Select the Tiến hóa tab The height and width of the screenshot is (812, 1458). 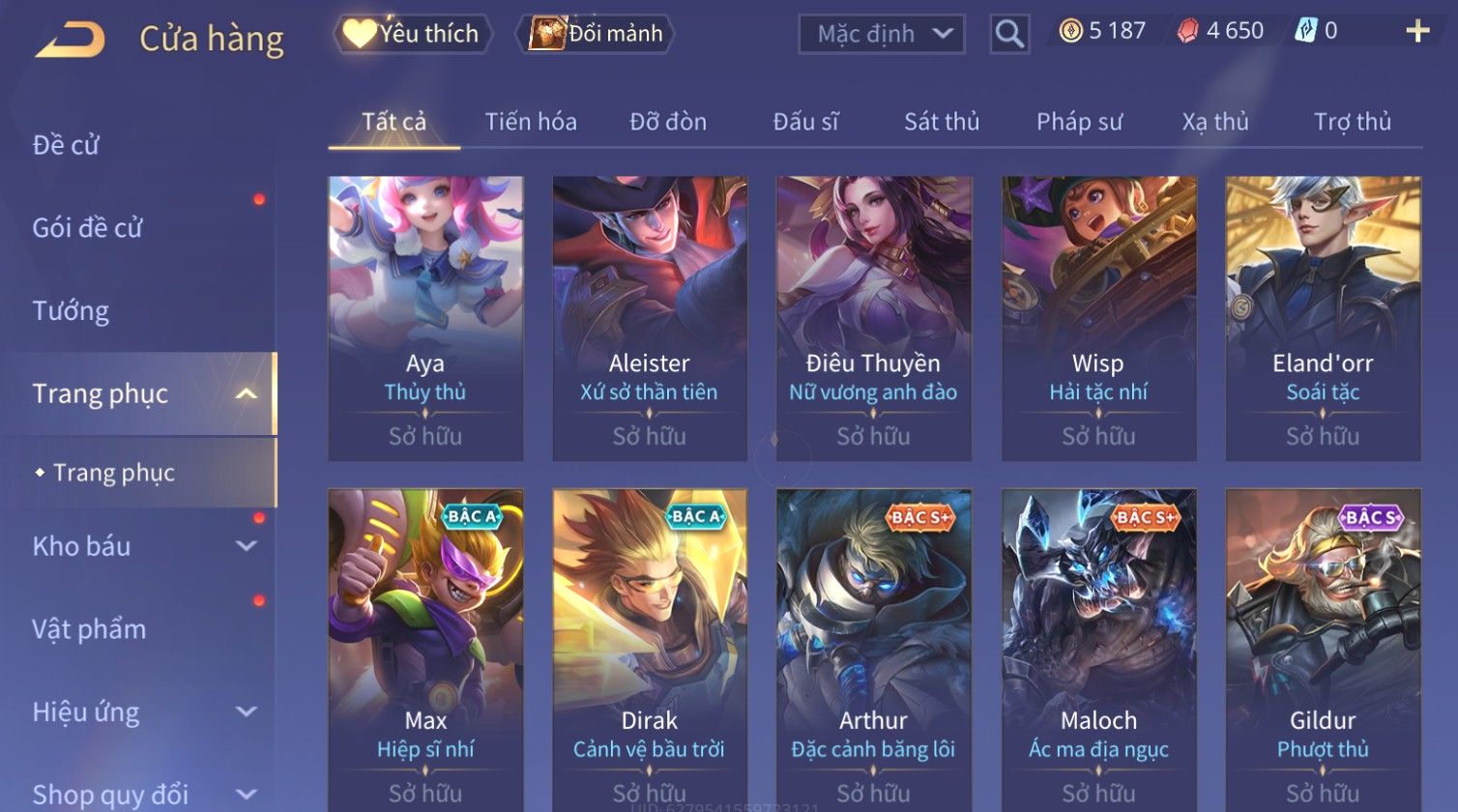tap(531, 122)
